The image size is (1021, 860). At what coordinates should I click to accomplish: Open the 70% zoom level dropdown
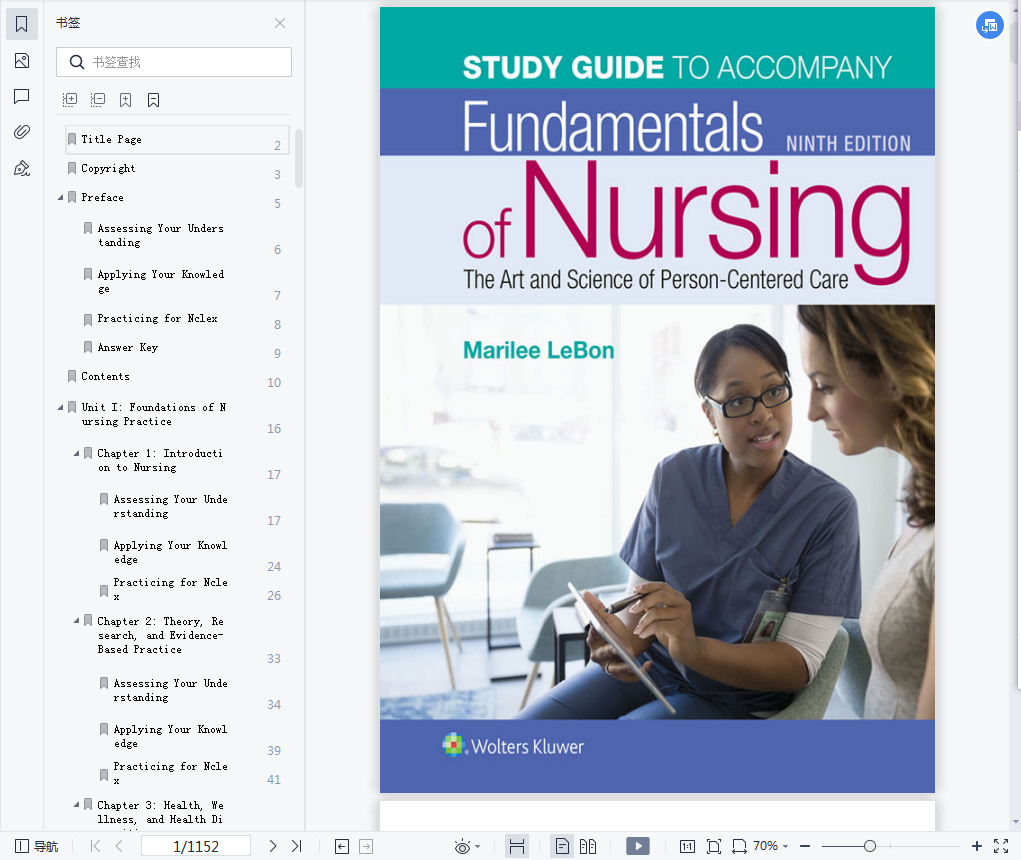pos(770,846)
